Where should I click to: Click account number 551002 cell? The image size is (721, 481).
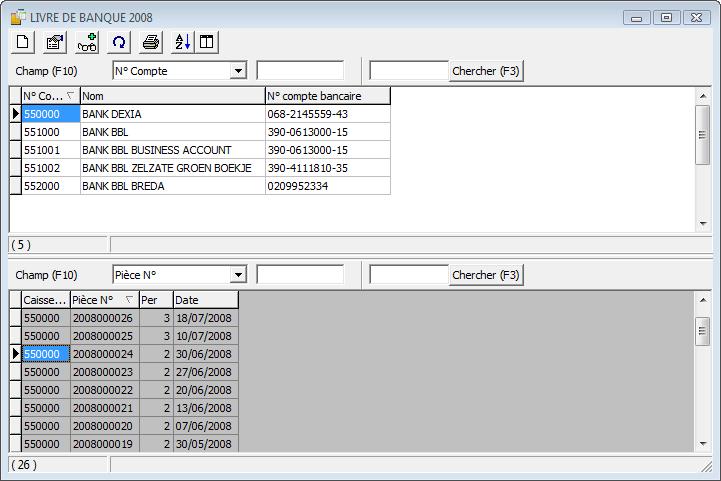tap(51, 168)
